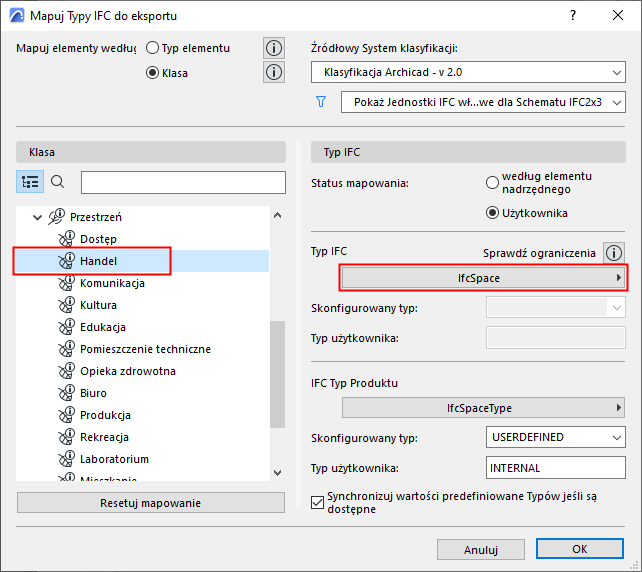This screenshot has height=572, width=642.
Task: Click the Archicad logo in title bar
Action: point(16,16)
